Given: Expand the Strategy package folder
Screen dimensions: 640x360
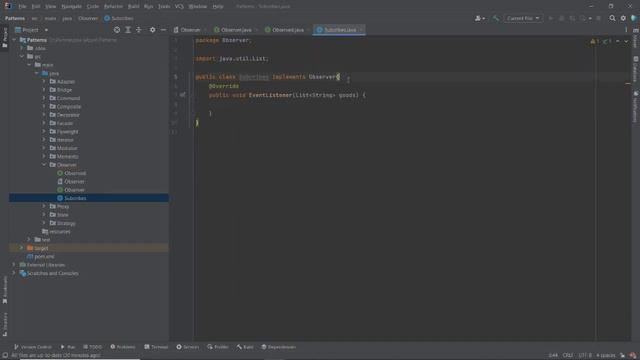Looking at the screenshot, I should click(44, 223).
